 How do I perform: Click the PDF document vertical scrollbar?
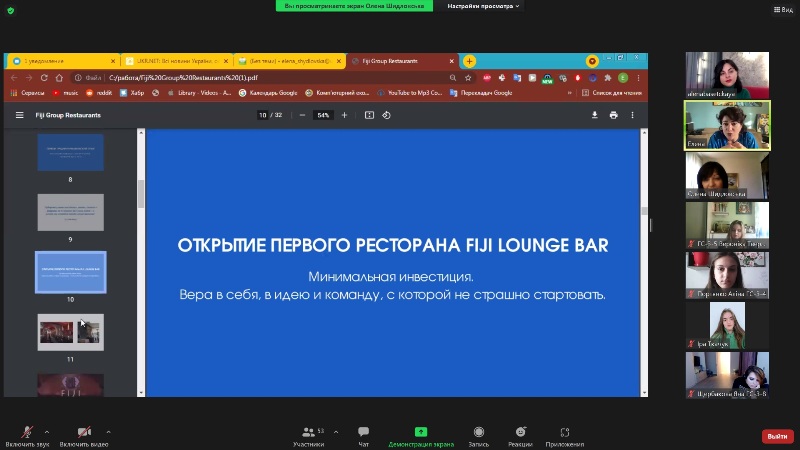pyautogui.click(x=644, y=210)
